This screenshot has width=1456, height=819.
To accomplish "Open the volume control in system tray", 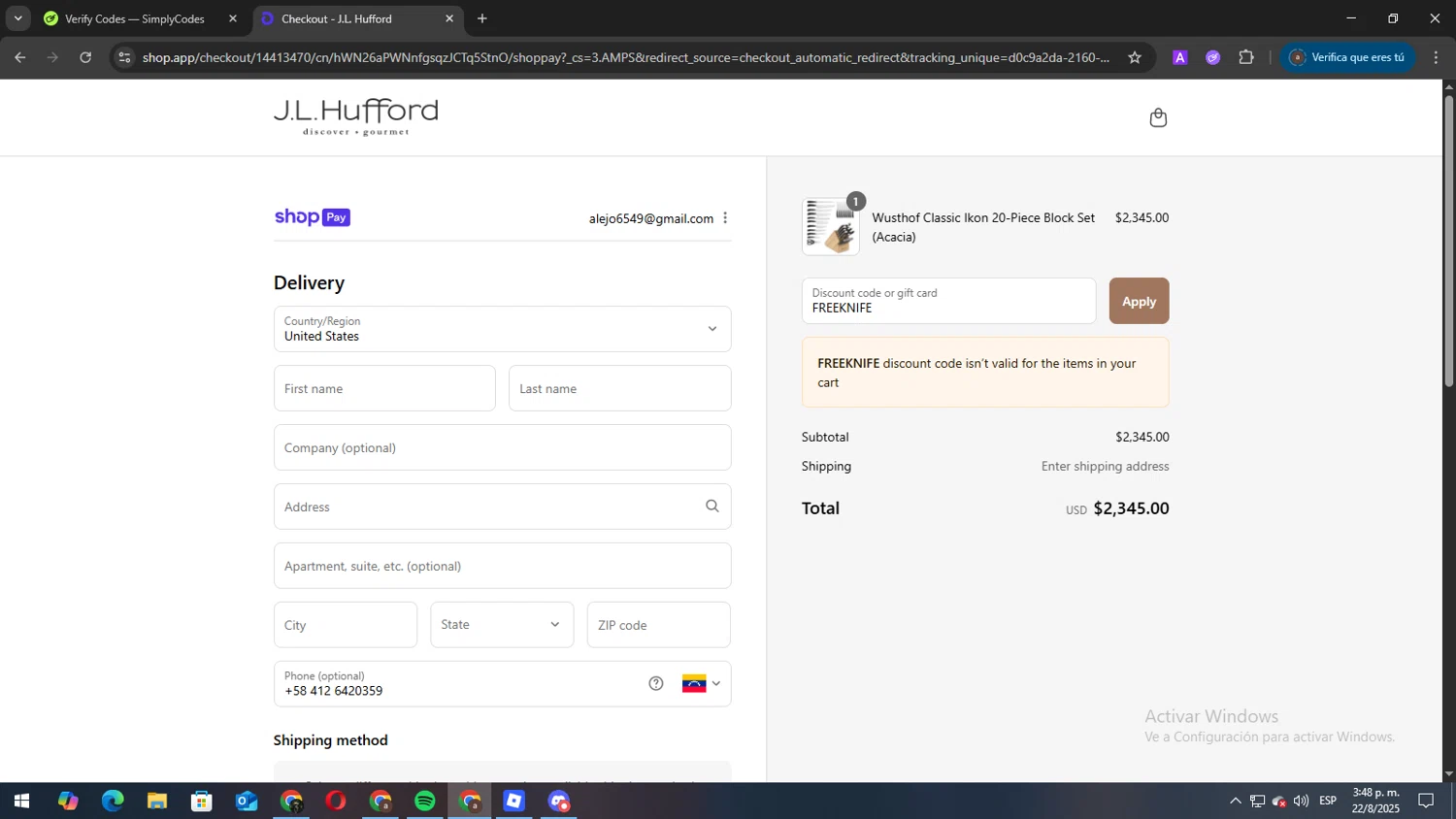I will point(1301,801).
